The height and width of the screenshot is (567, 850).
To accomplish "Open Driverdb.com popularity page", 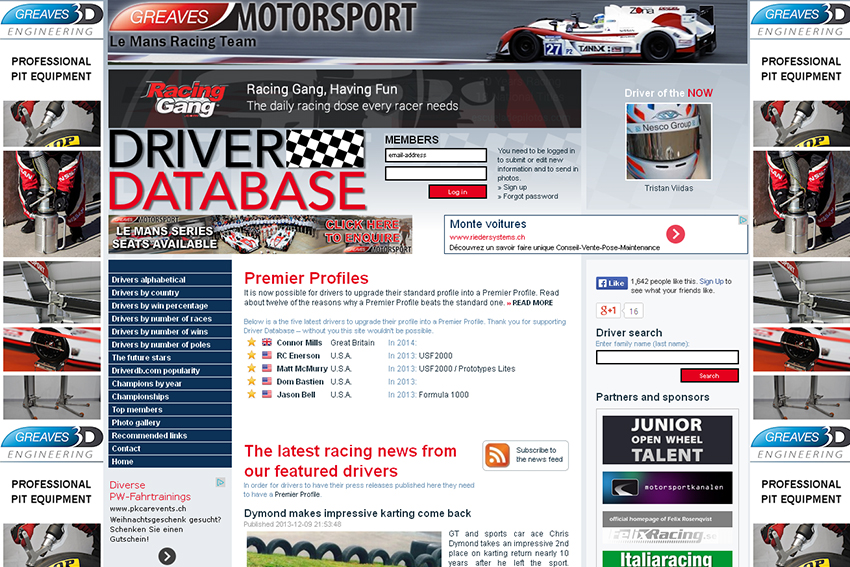I will 170,371.
